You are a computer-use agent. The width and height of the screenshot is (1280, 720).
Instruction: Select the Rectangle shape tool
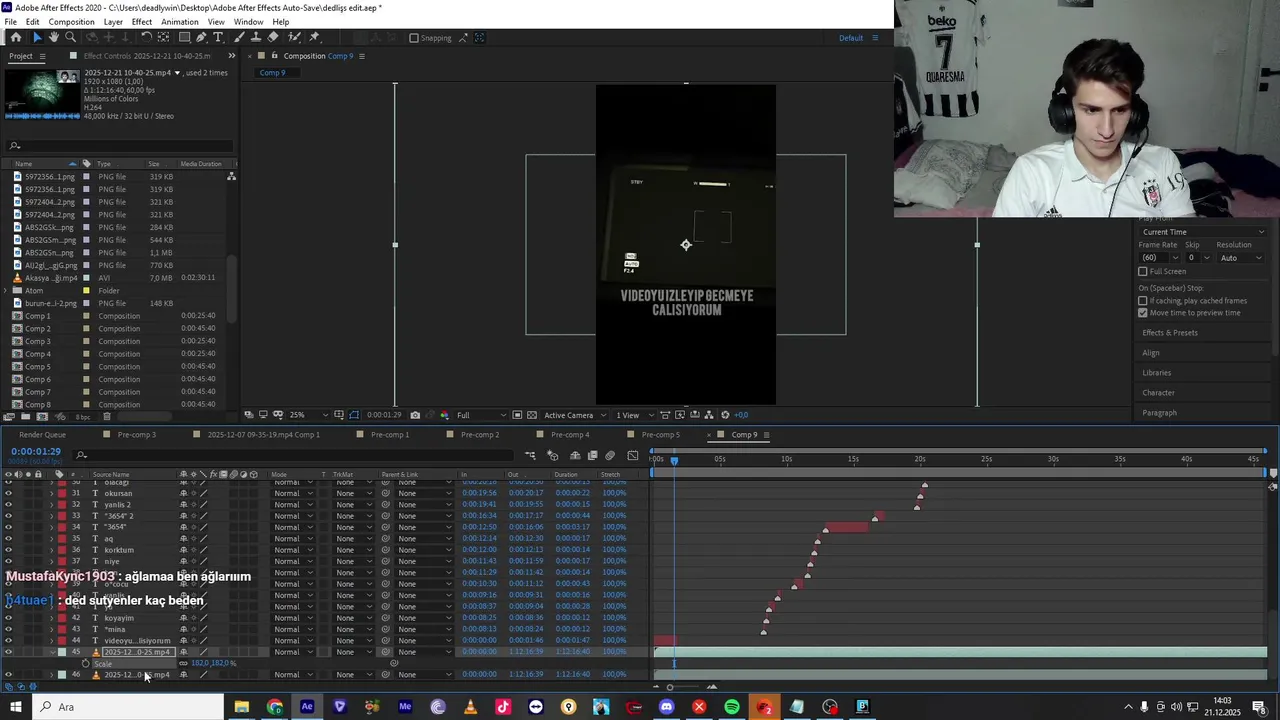pyautogui.click(x=184, y=37)
